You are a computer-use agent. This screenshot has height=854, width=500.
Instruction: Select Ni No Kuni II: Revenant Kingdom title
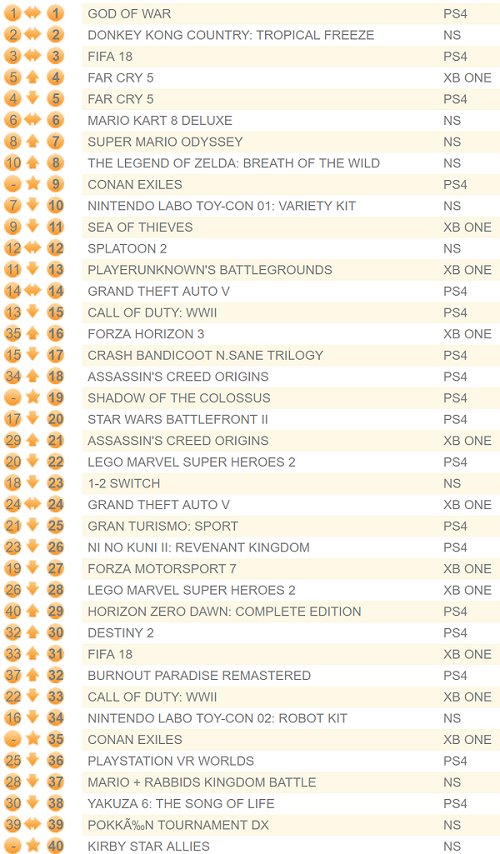[x=198, y=547]
